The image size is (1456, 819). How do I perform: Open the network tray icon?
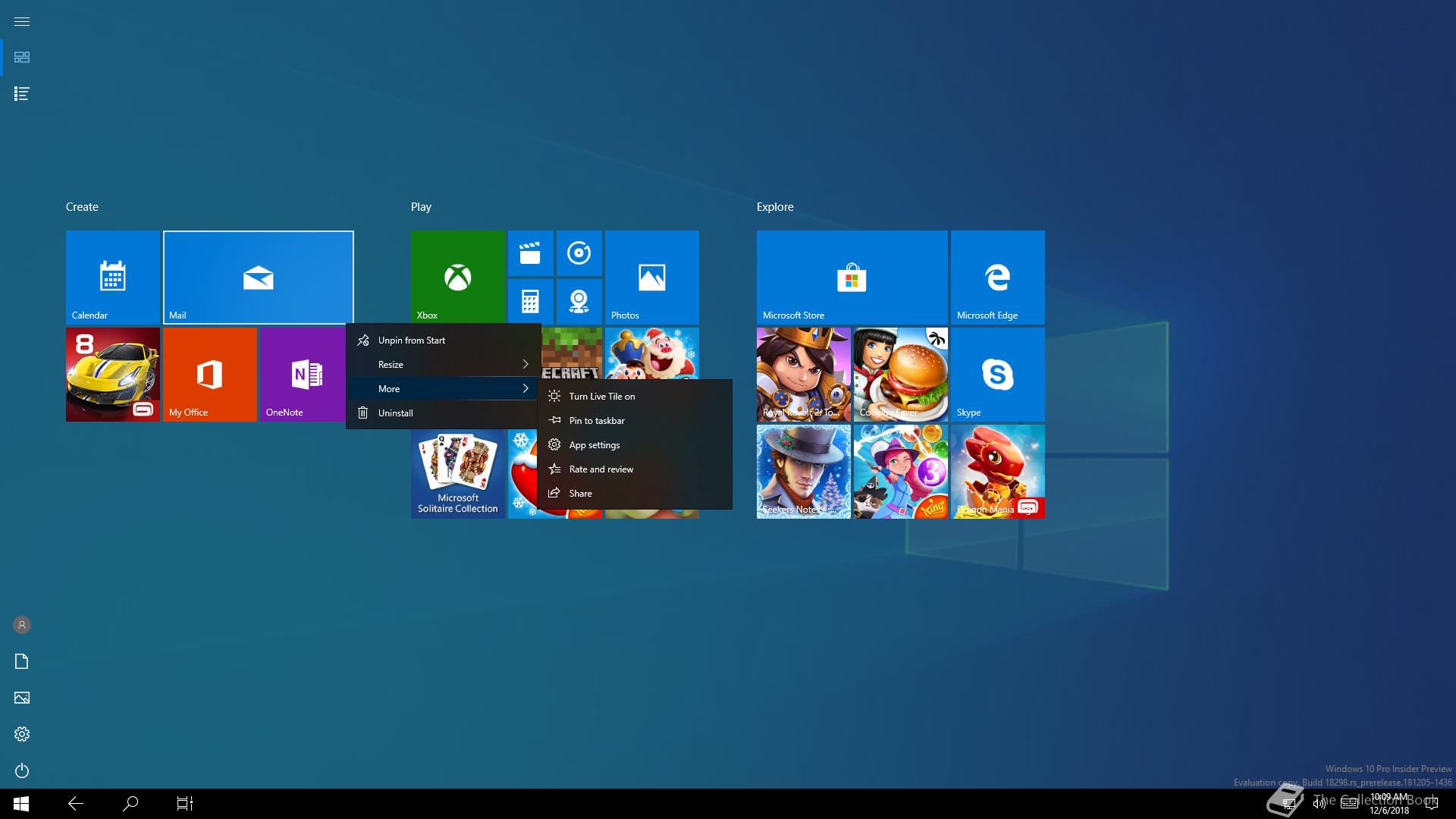click(x=1288, y=804)
